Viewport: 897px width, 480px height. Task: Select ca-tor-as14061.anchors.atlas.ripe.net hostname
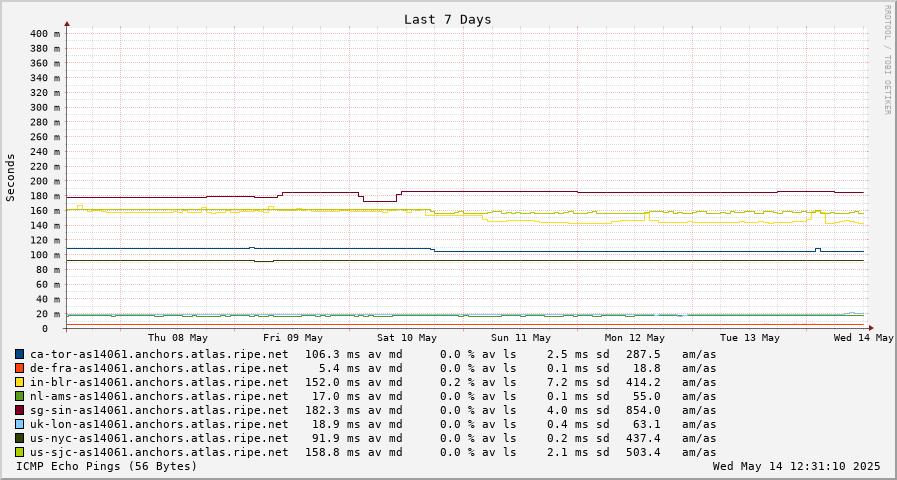click(159, 354)
